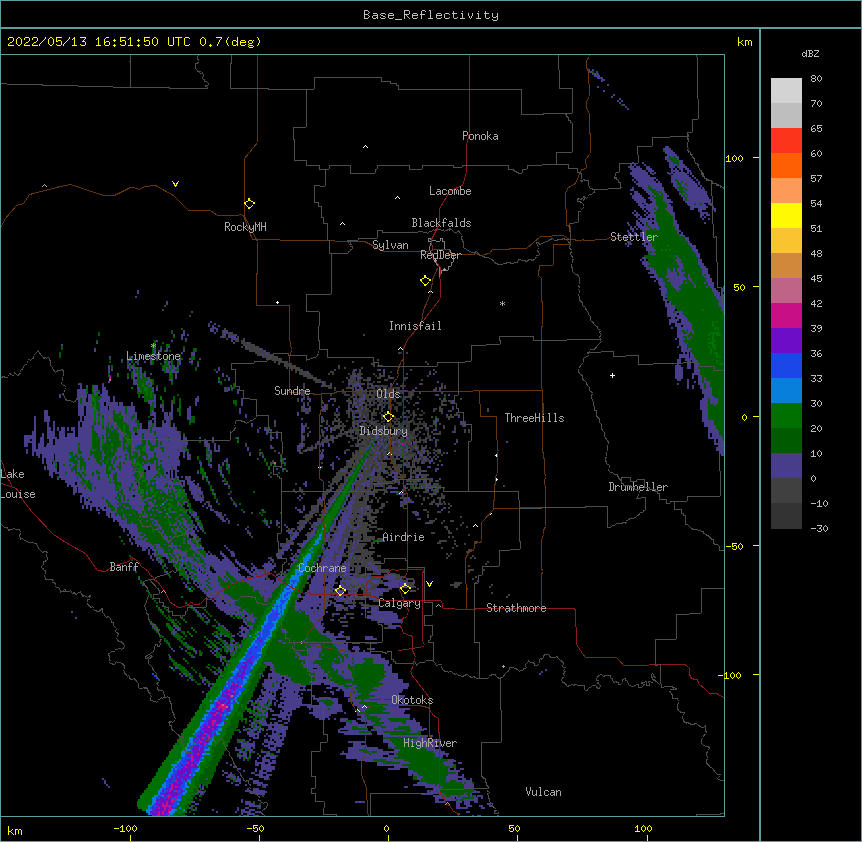Click the RedDeer label
The image size is (862, 842).
coord(440,255)
